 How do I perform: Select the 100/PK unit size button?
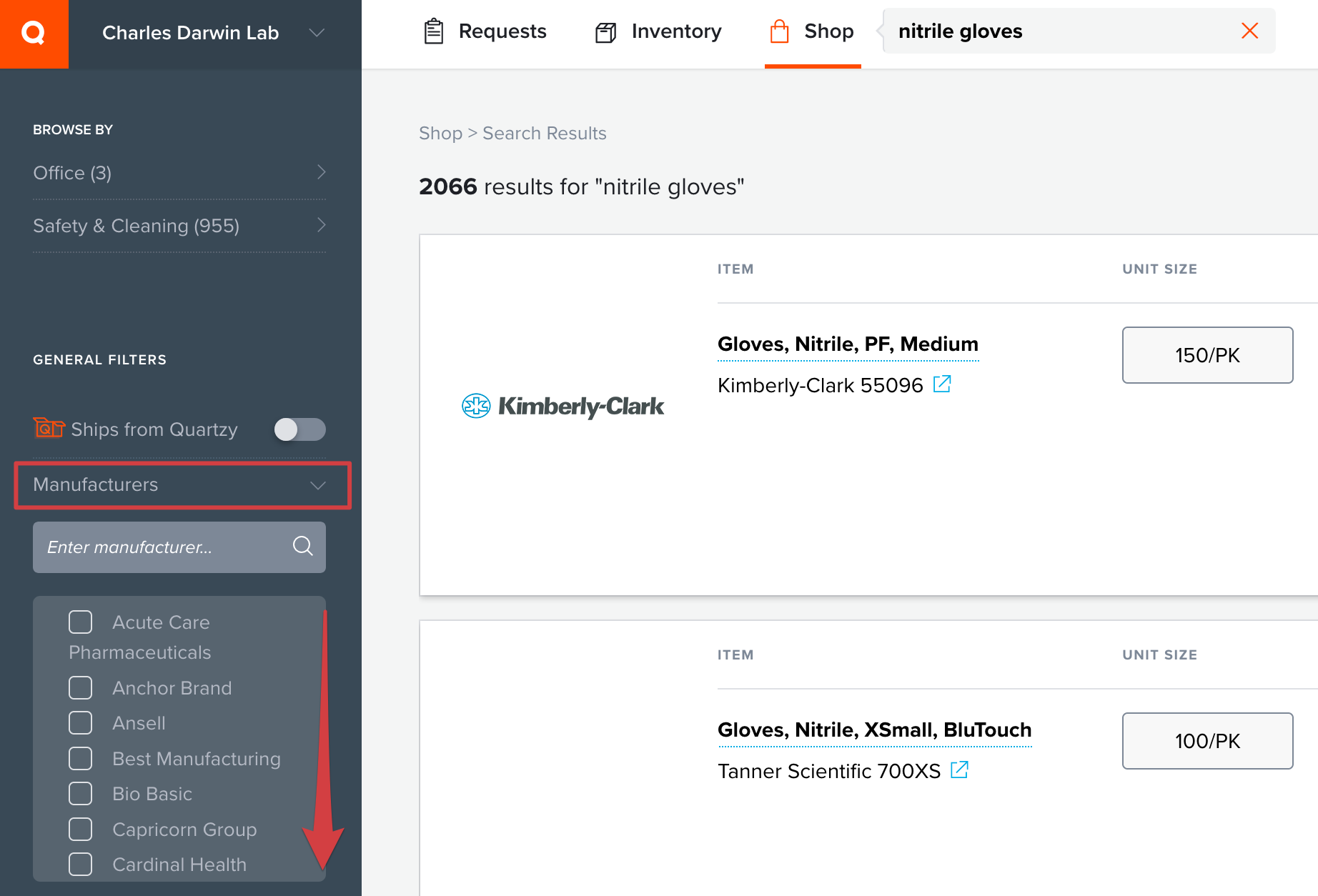click(1207, 741)
